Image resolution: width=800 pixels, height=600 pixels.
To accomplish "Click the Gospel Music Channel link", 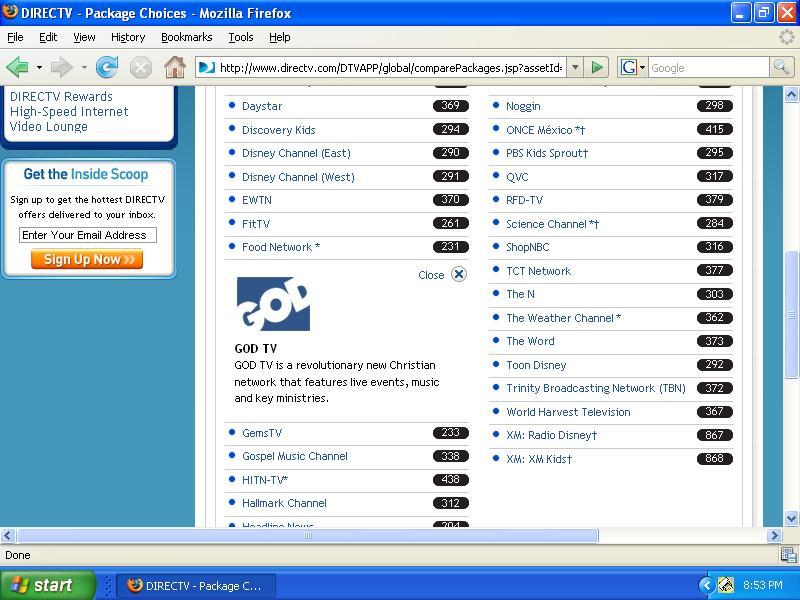I will click(x=295, y=456).
